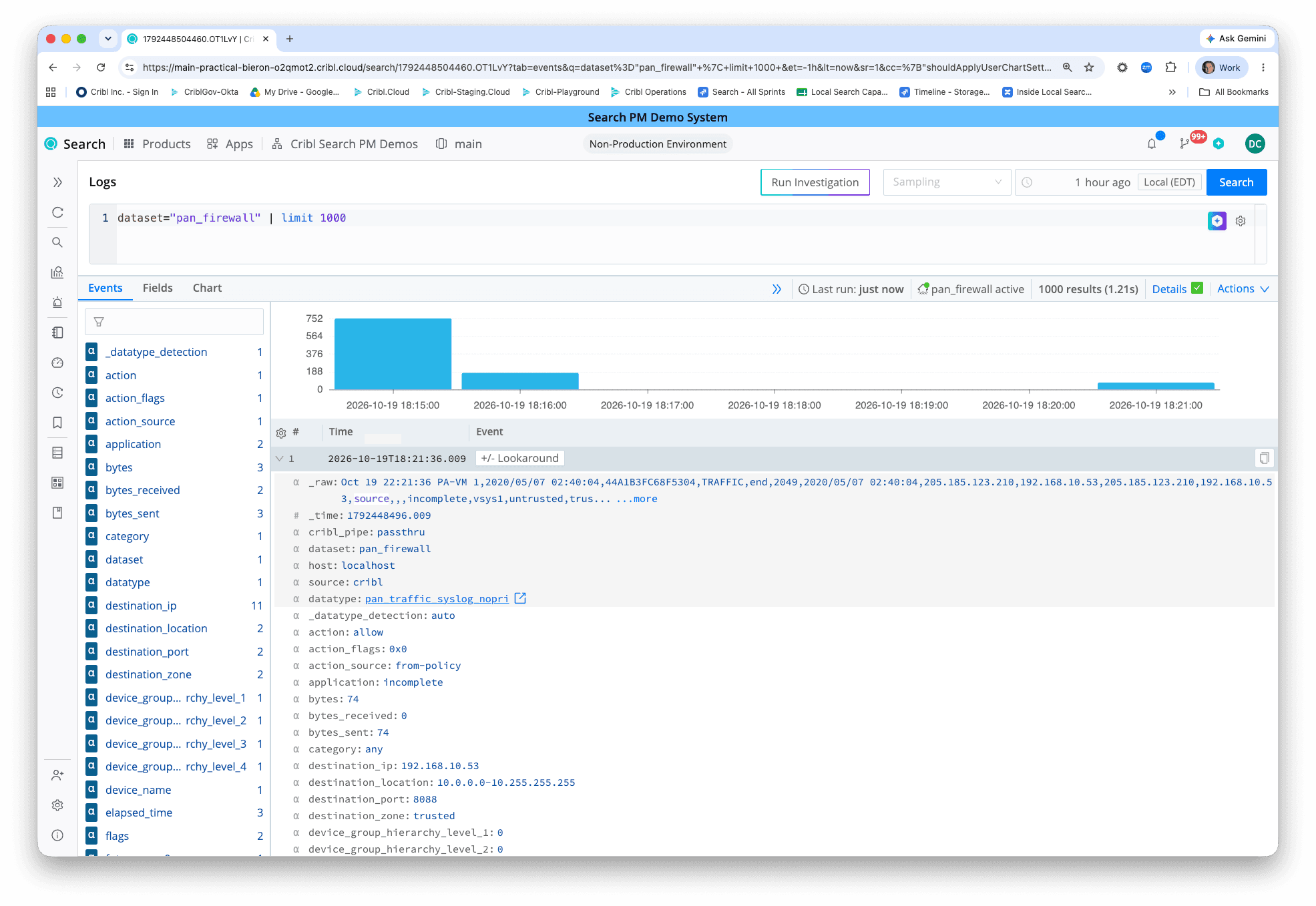The width and height of the screenshot is (1316, 906).
Task: Click the field filter input box
Action: click(x=174, y=322)
